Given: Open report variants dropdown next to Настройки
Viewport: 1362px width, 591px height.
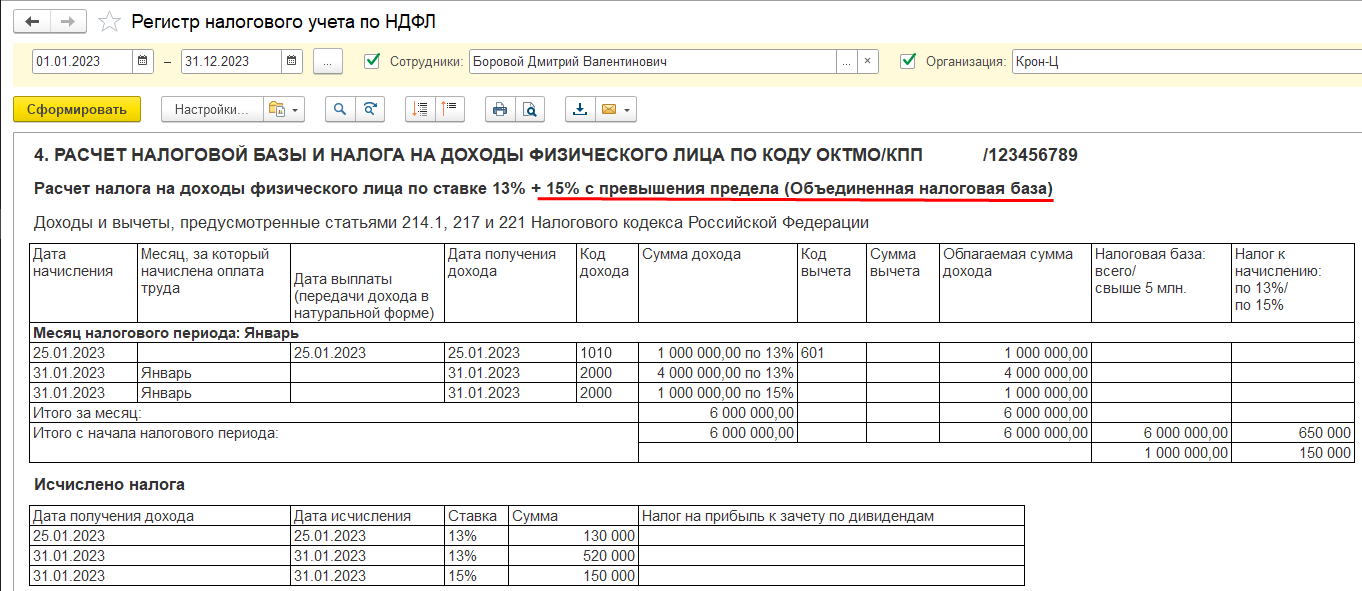Looking at the screenshot, I should tap(284, 110).
